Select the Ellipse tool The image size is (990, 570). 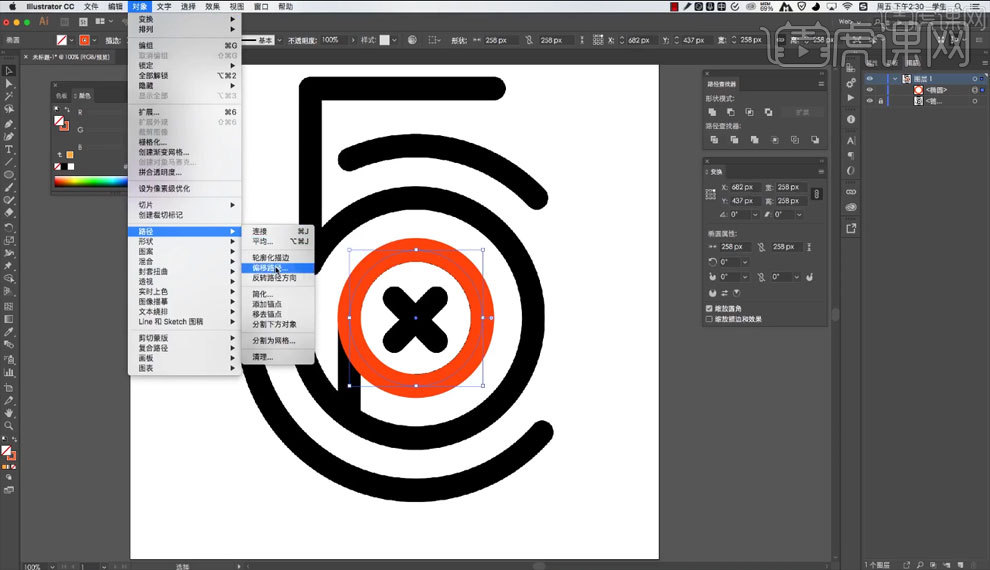pyautogui.click(x=9, y=175)
